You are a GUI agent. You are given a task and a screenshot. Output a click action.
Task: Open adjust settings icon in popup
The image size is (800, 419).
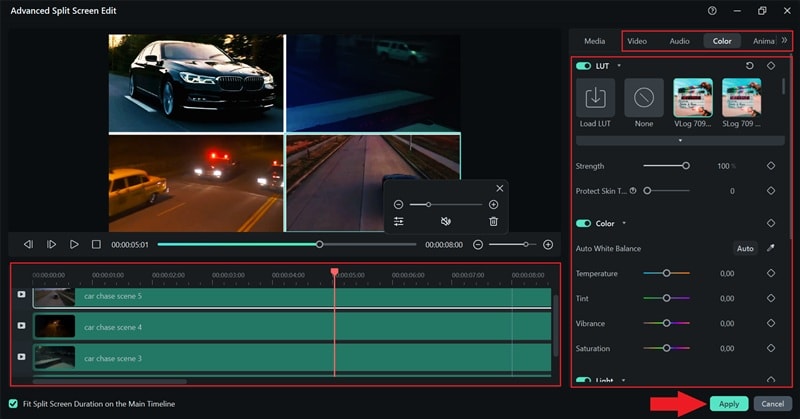(x=398, y=221)
